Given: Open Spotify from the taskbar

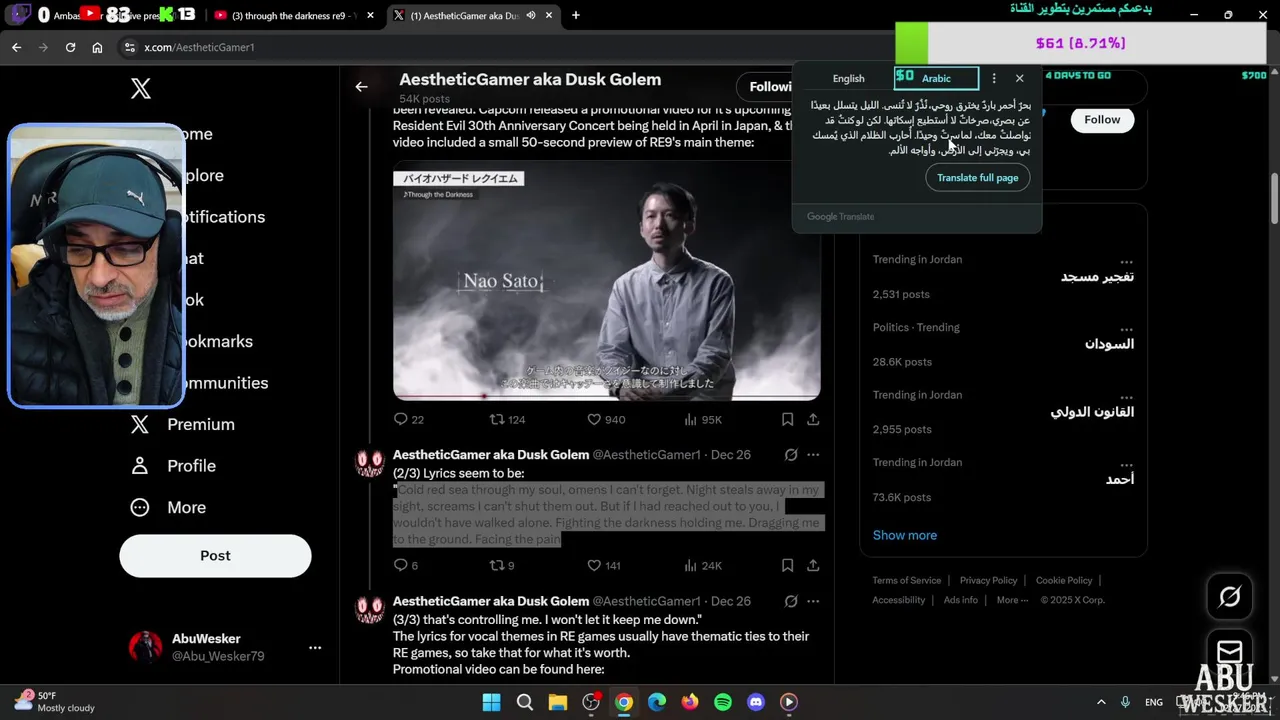Looking at the screenshot, I should pyautogui.click(x=723, y=702).
